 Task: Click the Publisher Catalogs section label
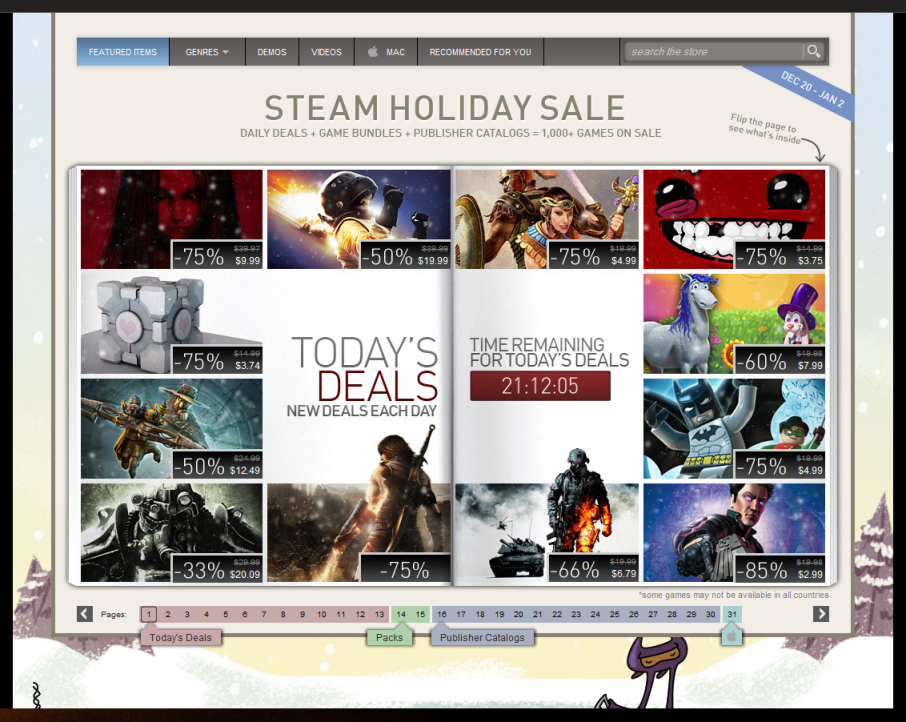(x=482, y=638)
